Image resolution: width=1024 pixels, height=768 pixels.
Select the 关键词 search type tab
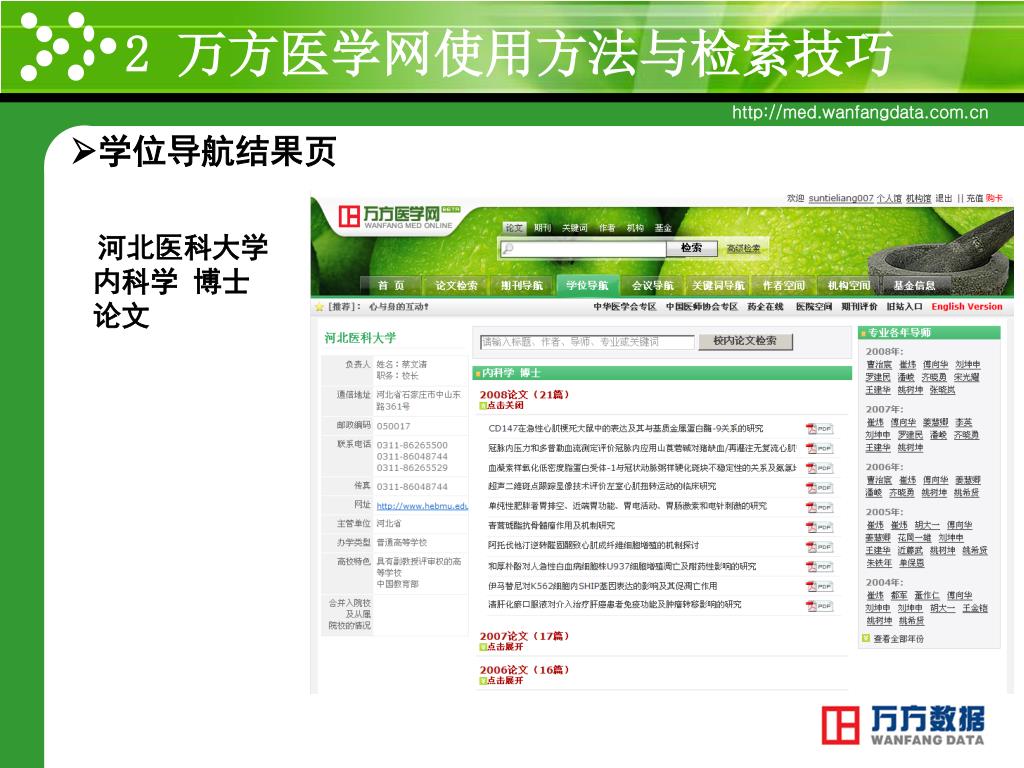point(575,227)
